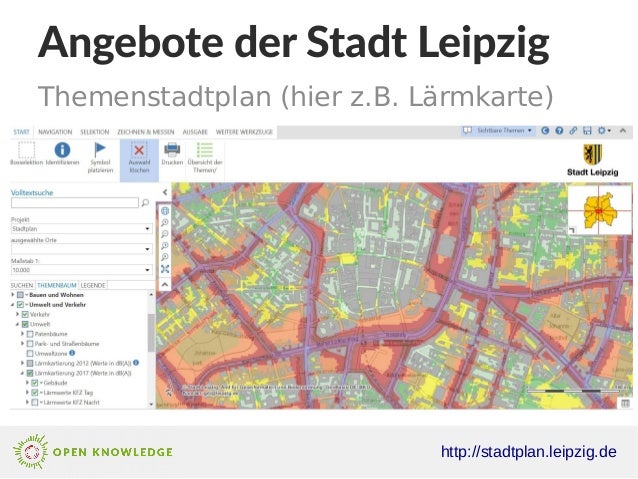Switch to the START ribbon tab

(x=22, y=132)
